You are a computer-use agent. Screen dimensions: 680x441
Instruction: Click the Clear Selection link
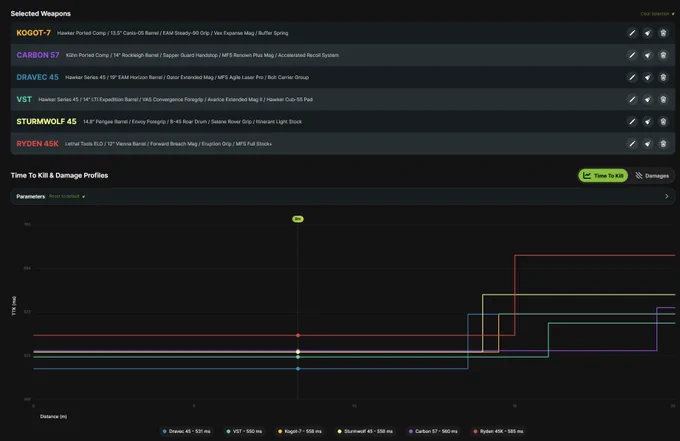point(657,14)
